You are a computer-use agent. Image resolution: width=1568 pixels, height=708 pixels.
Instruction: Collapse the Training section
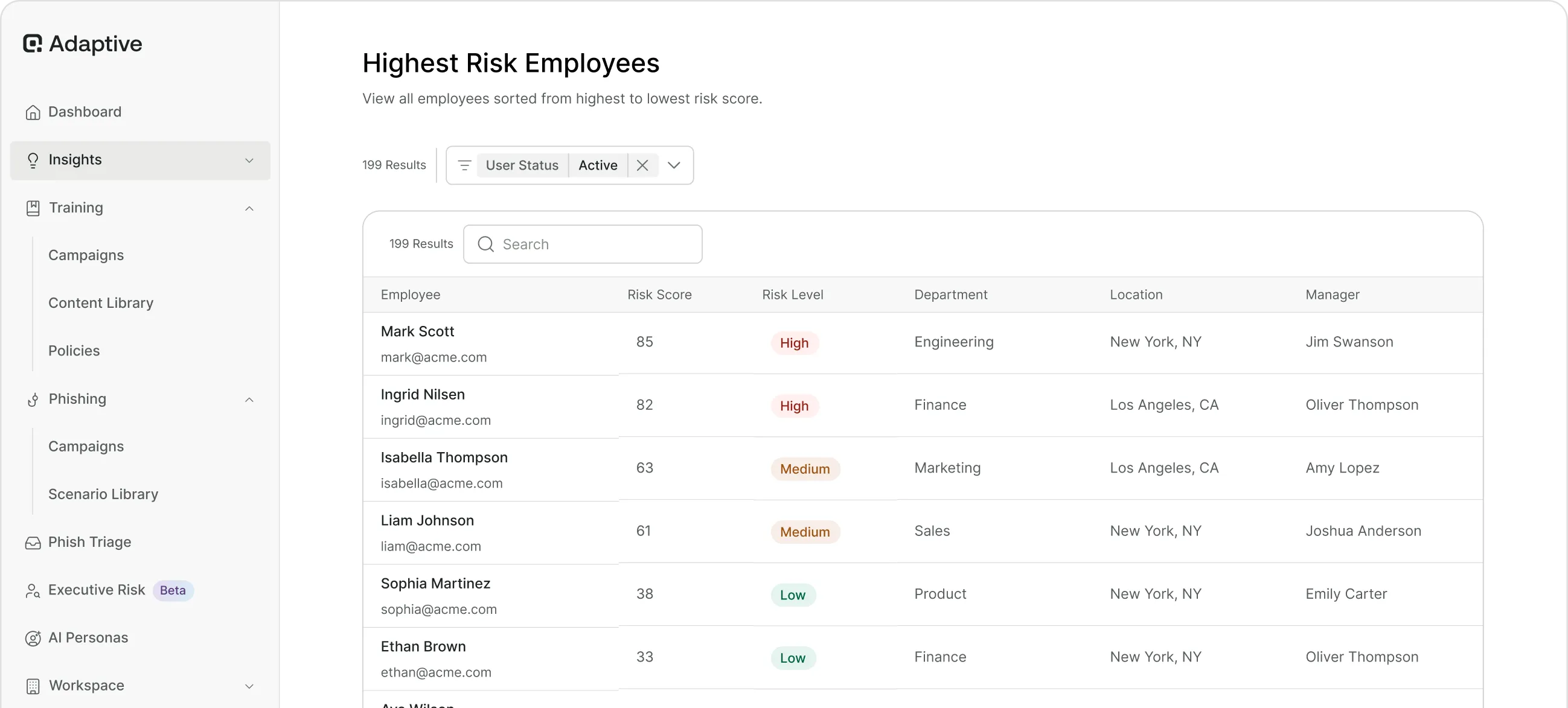(x=249, y=208)
